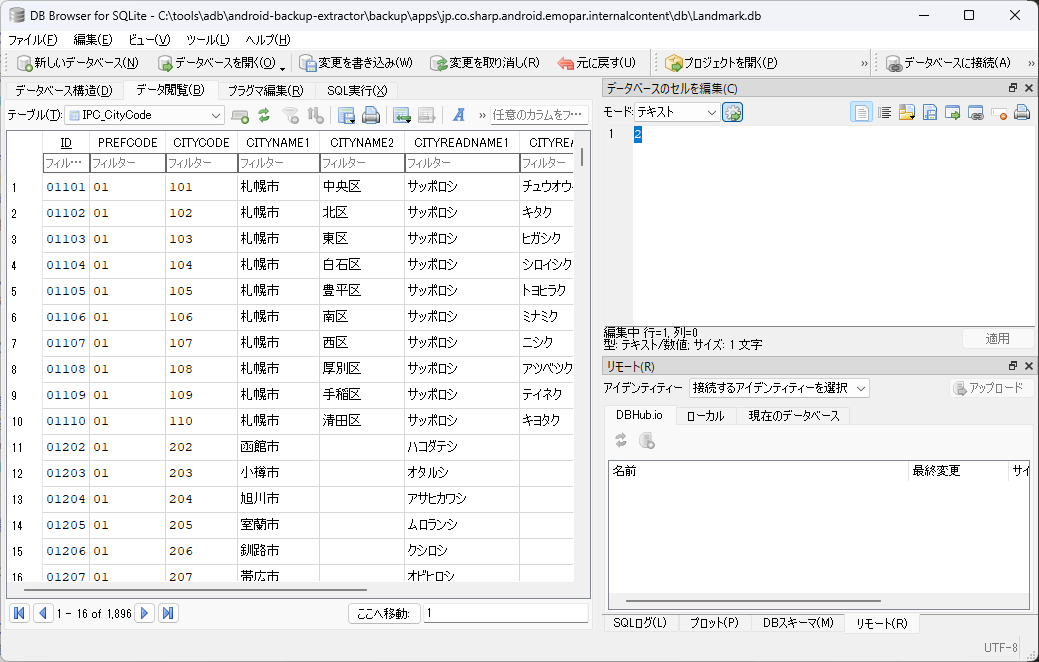Viewport: 1039px width, 662px height.
Task: Click the insert new record icon
Action: pyautogui.click(x=240, y=115)
